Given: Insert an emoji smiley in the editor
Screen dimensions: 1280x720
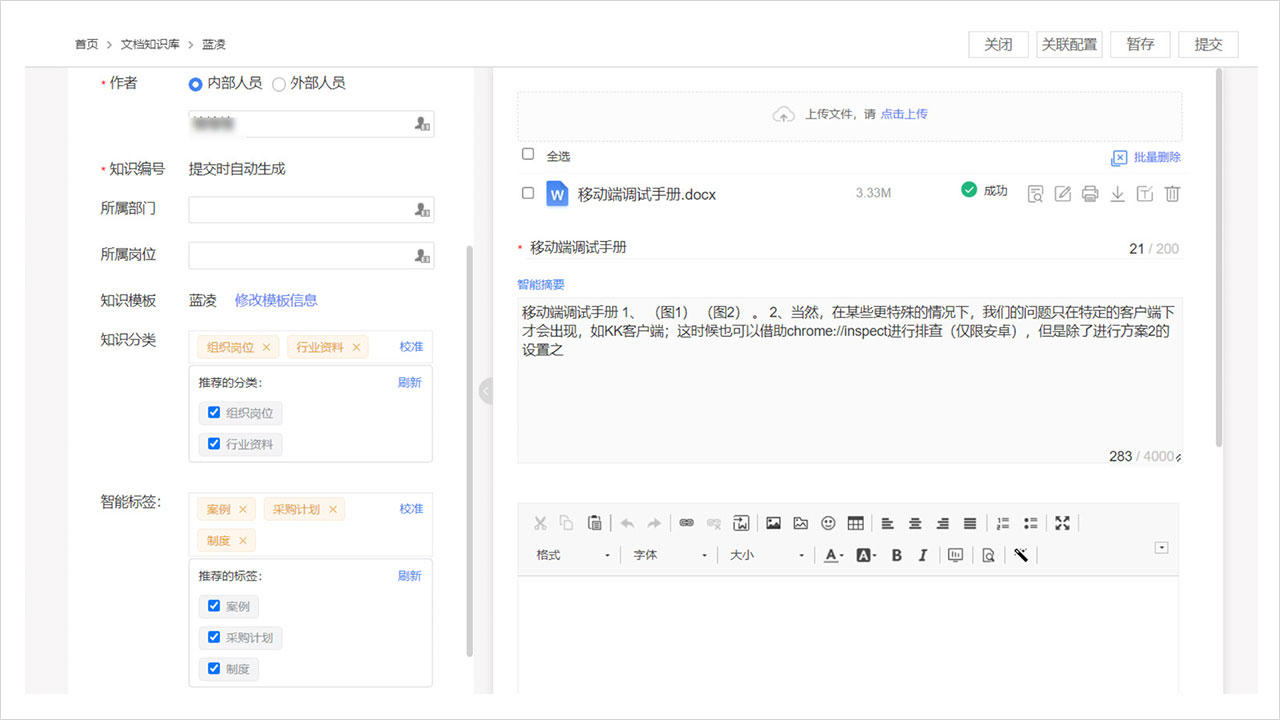Looking at the screenshot, I should click(828, 523).
